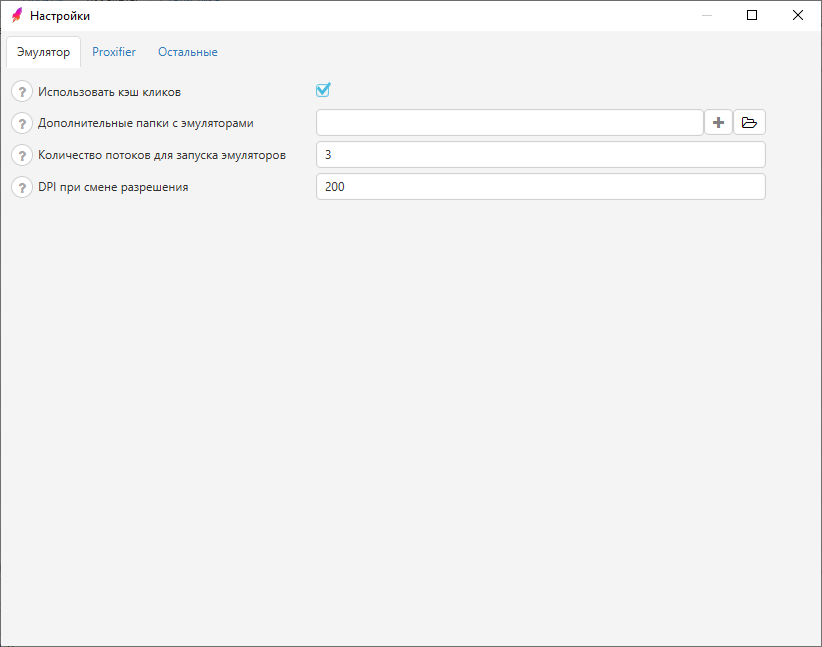This screenshot has width=822, height=647.
Task: Minimize the settings window
Action: click(707, 15)
